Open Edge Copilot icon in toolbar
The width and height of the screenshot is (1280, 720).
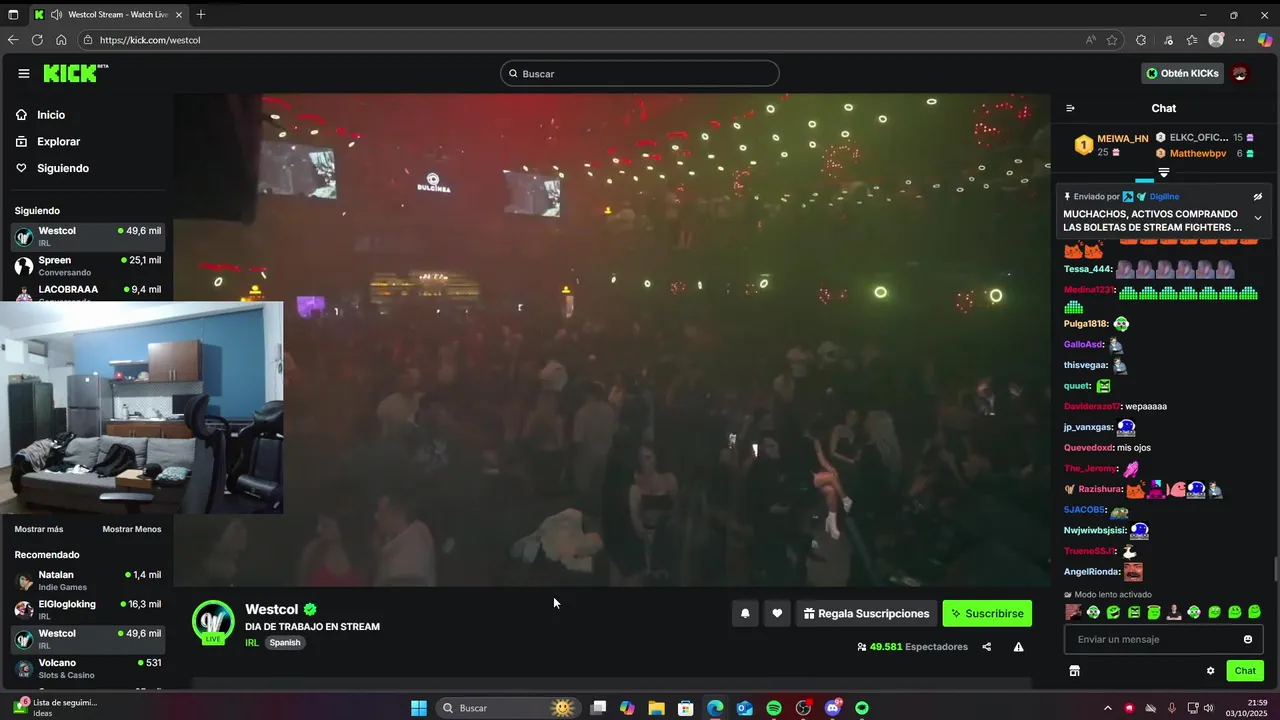click(1264, 40)
